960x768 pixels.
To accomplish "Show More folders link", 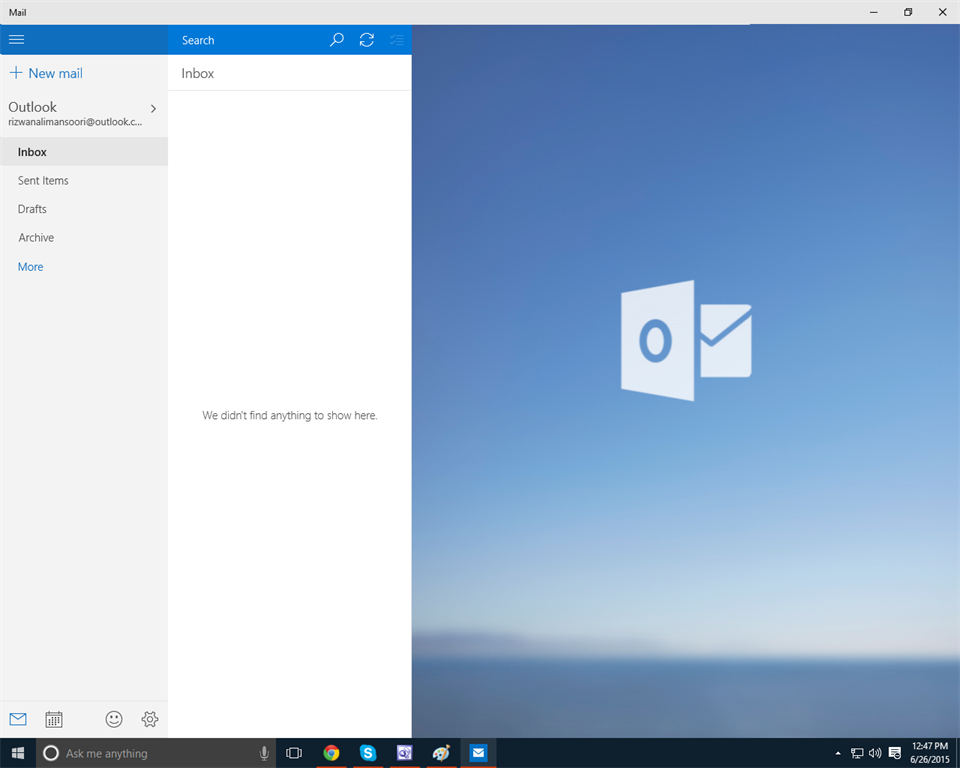I will coord(31,266).
